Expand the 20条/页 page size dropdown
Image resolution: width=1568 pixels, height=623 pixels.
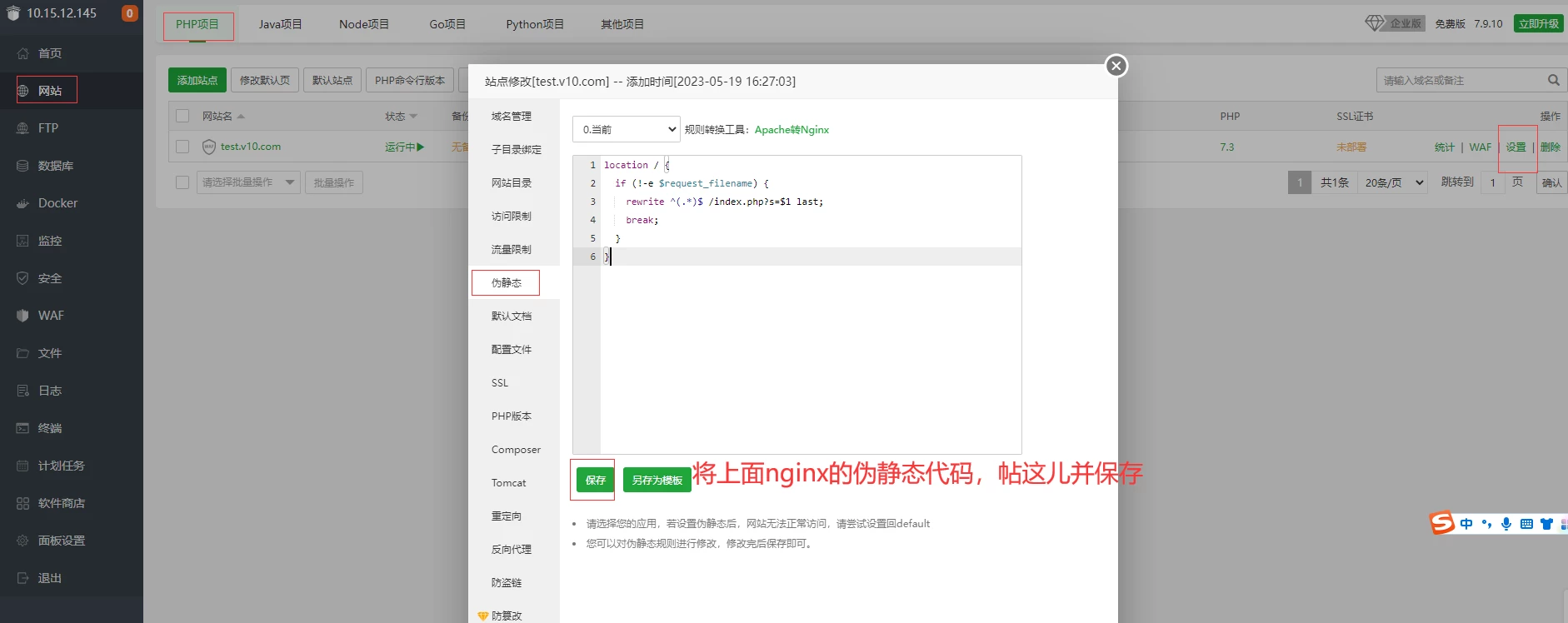(x=1393, y=182)
